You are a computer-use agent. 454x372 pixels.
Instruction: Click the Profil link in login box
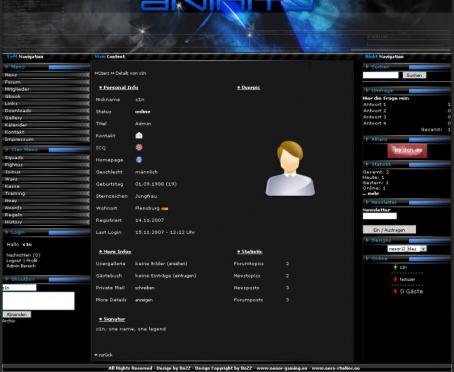coord(32,260)
